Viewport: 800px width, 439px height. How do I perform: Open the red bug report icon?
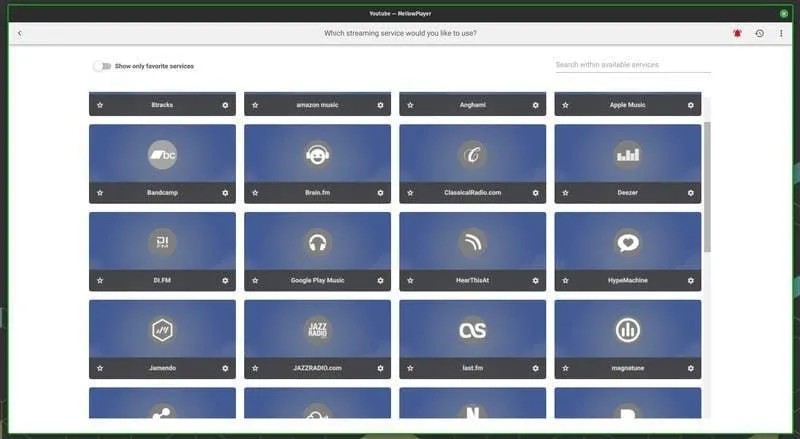click(x=737, y=33)
